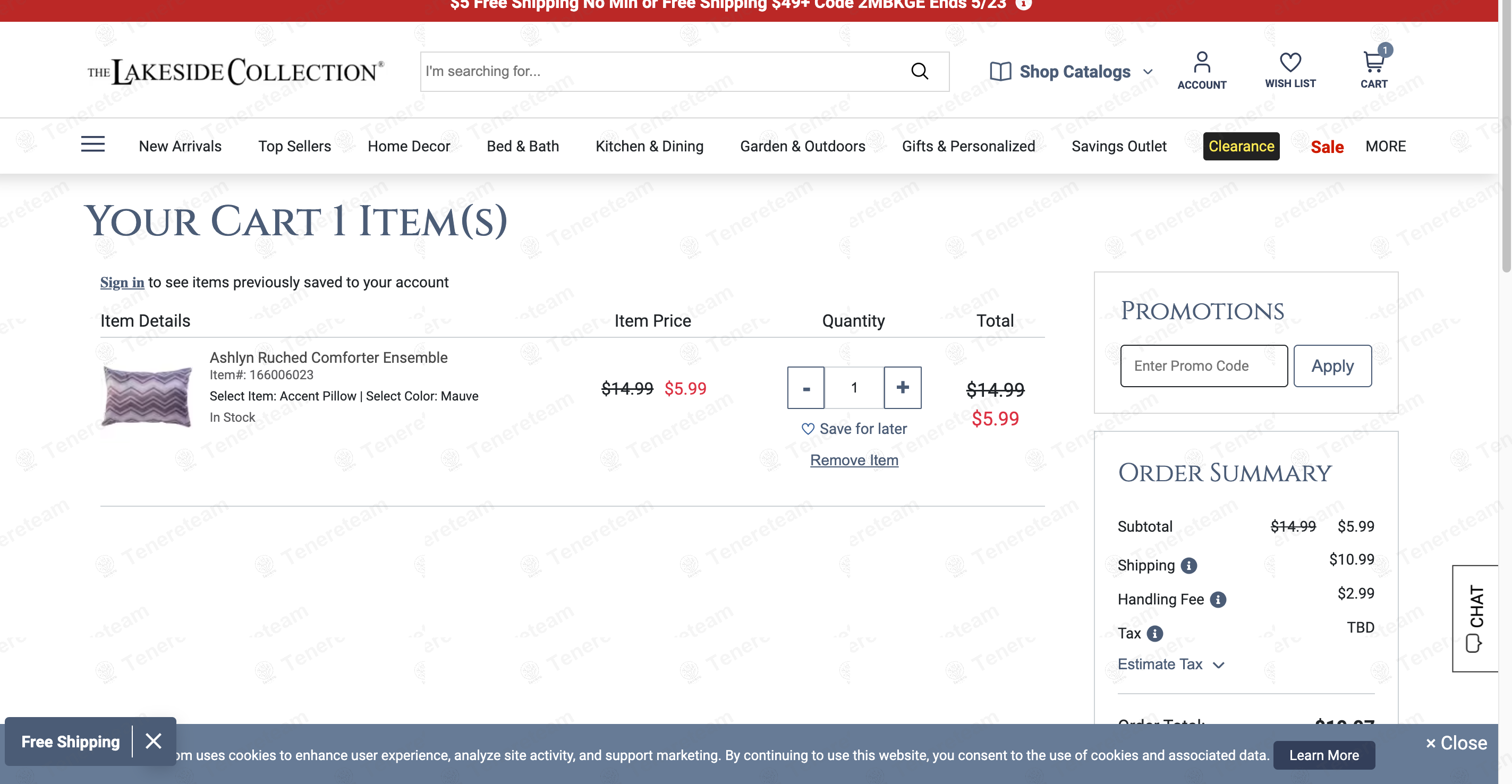This screenshot has height=784, width=1512.
Task: Click the In Stock status text
Action: (233, 417)
